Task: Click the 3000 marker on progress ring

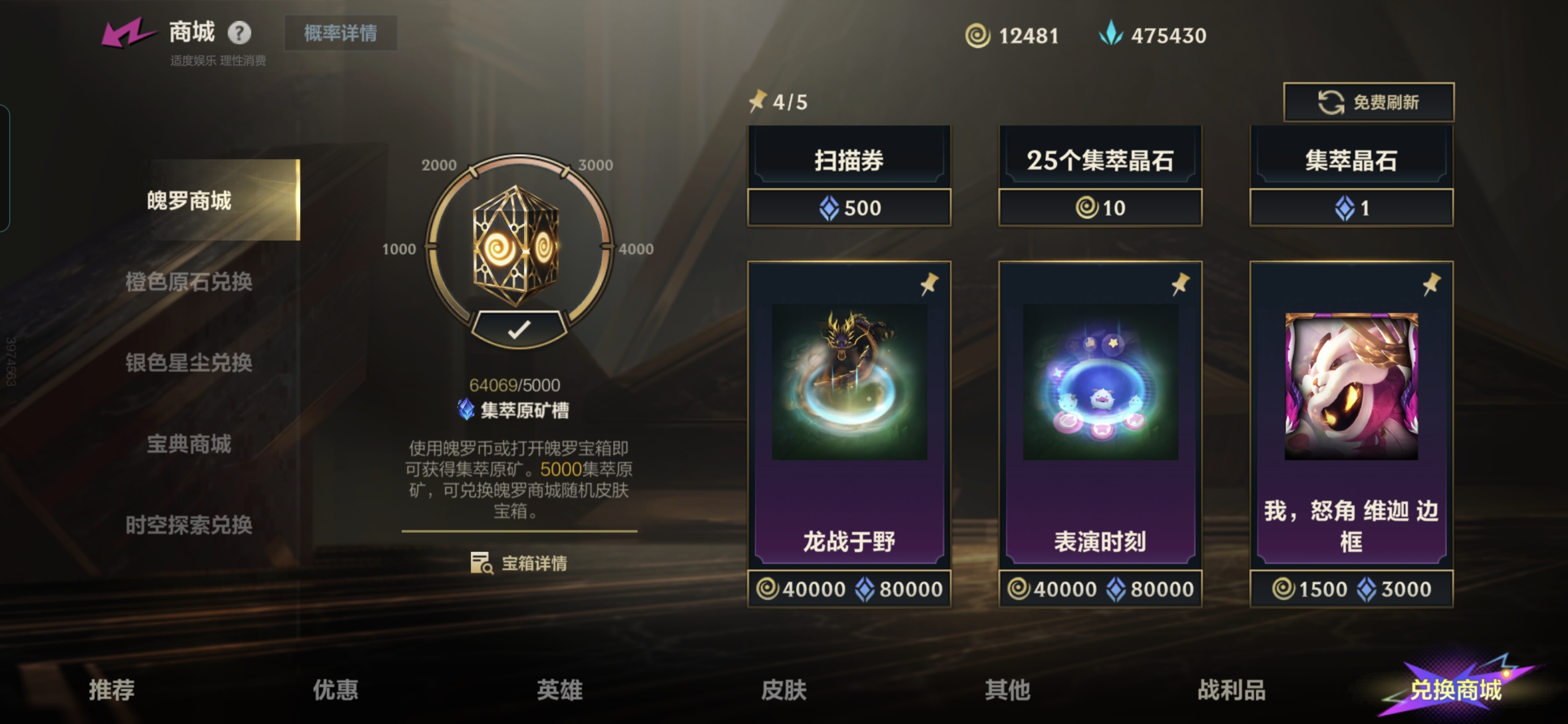Action: 595,165
